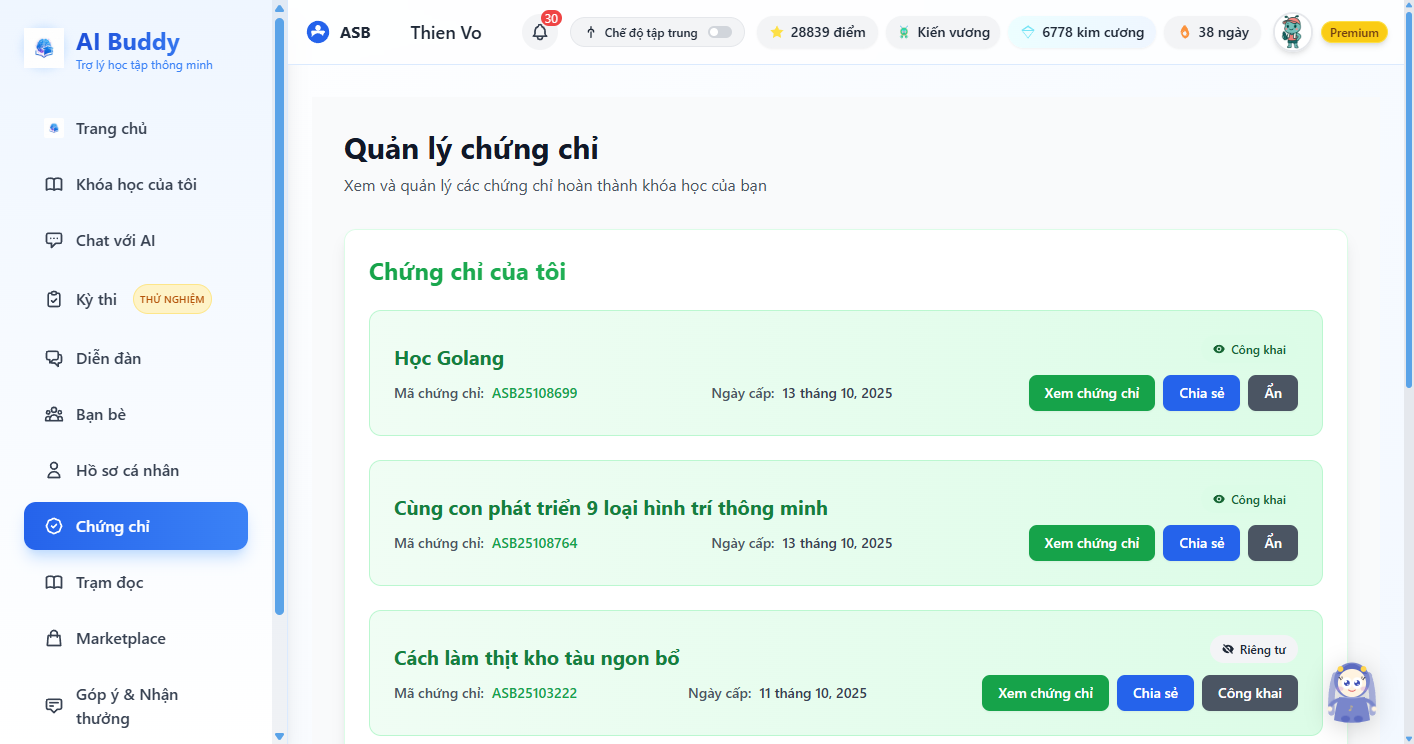Click the Thien Vo username

pyautogui.click(x=446, y=32)
